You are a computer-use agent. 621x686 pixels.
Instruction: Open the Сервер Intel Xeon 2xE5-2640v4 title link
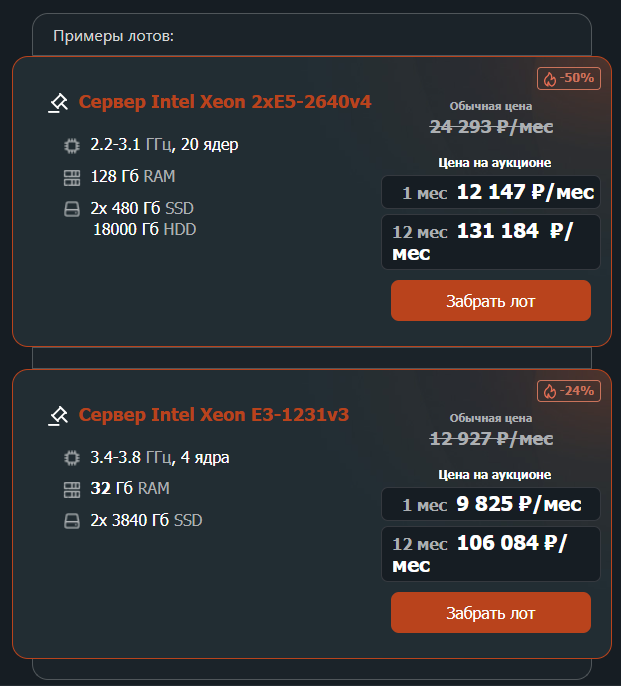tap(225, 102)
